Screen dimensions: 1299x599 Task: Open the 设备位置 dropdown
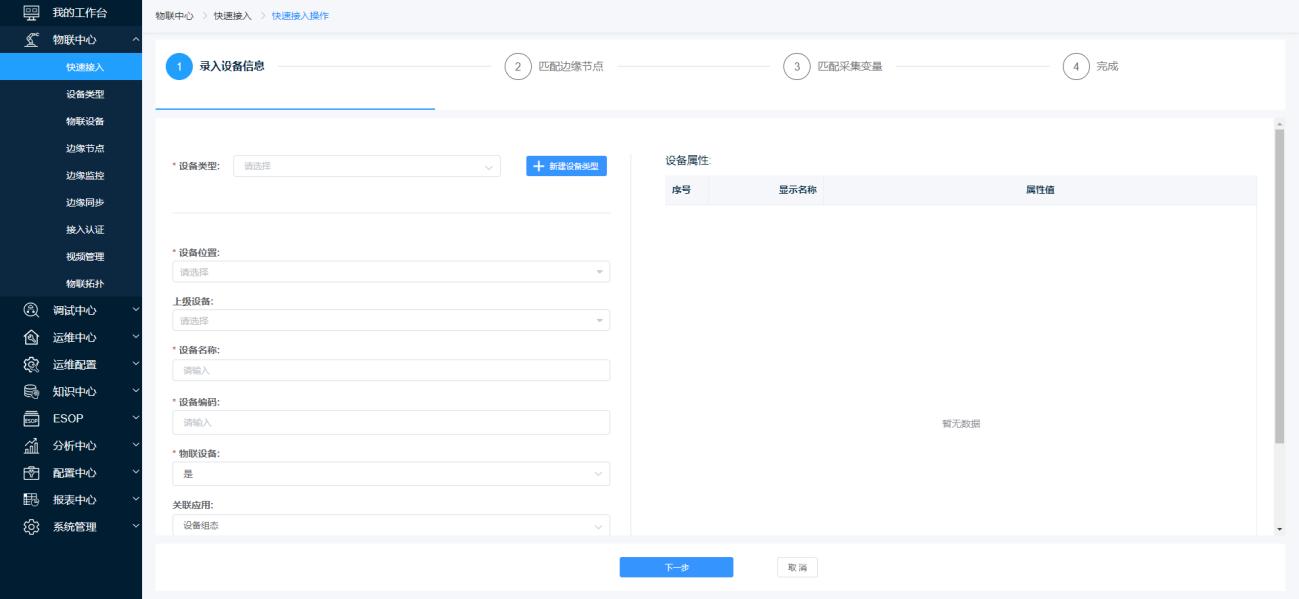coord(390,272)
